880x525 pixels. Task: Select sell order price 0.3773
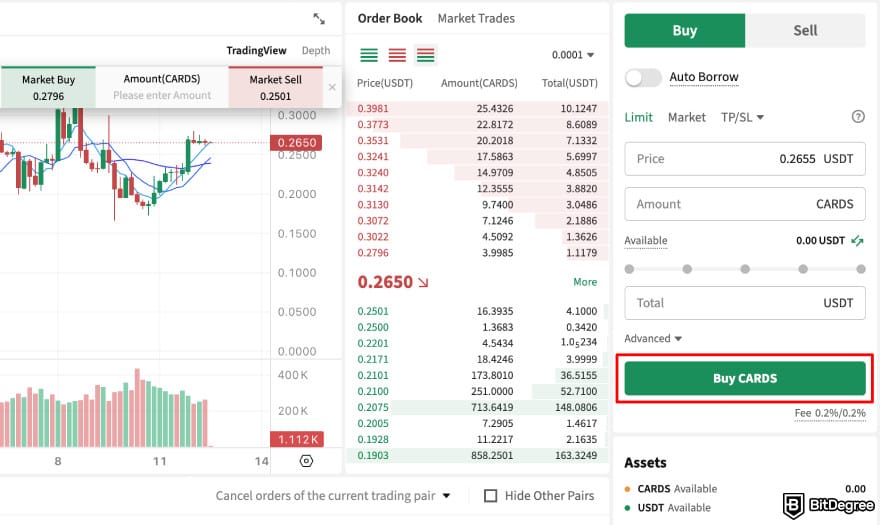pyautogui.click(x=373, y=125)
